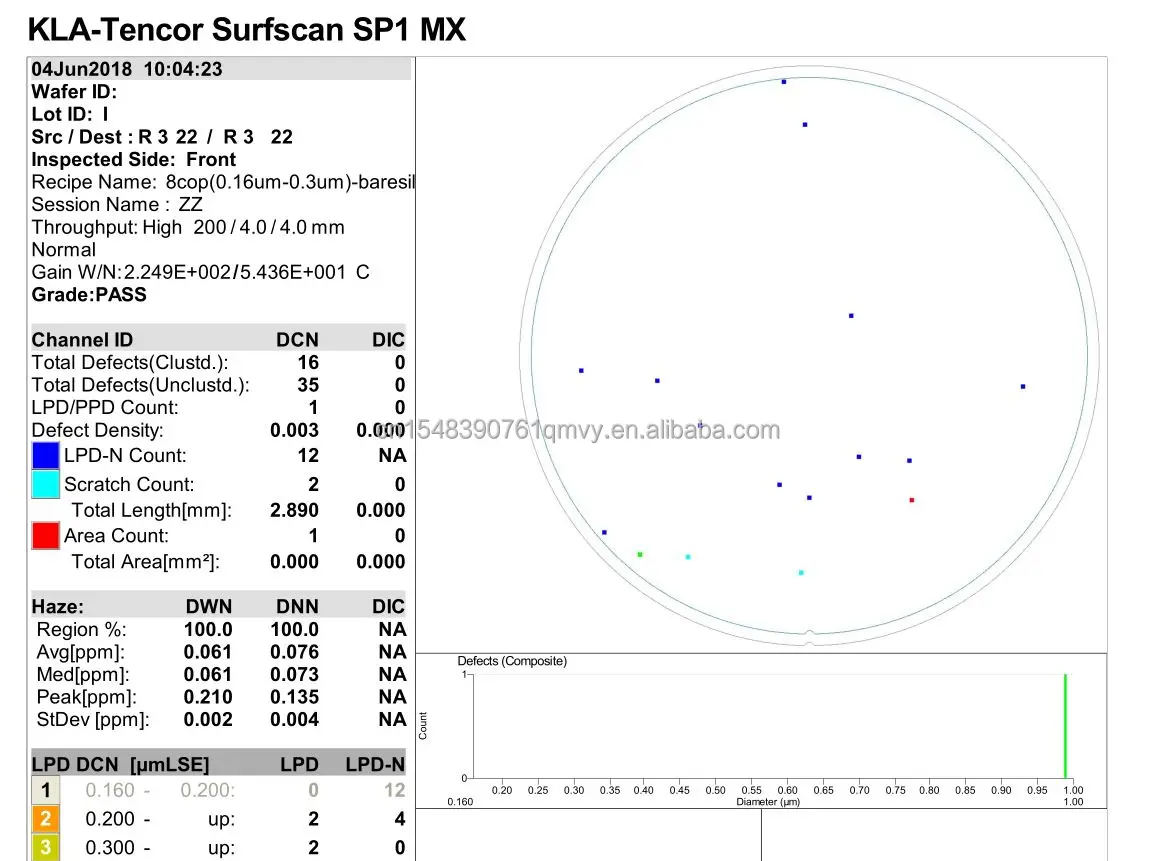Click the LPD/PPD Count label

pyautogui.click(x=105, y=407)
